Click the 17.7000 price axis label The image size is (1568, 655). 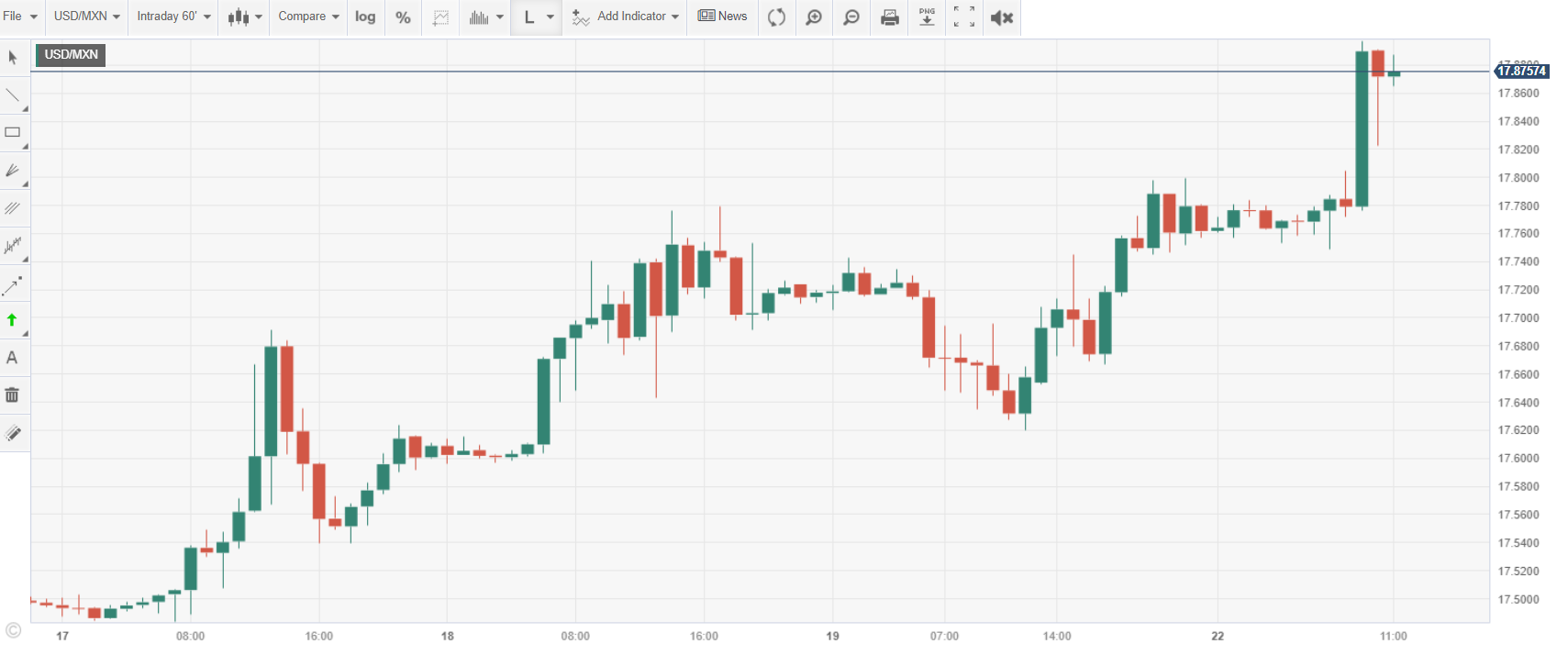[1518, 318]
